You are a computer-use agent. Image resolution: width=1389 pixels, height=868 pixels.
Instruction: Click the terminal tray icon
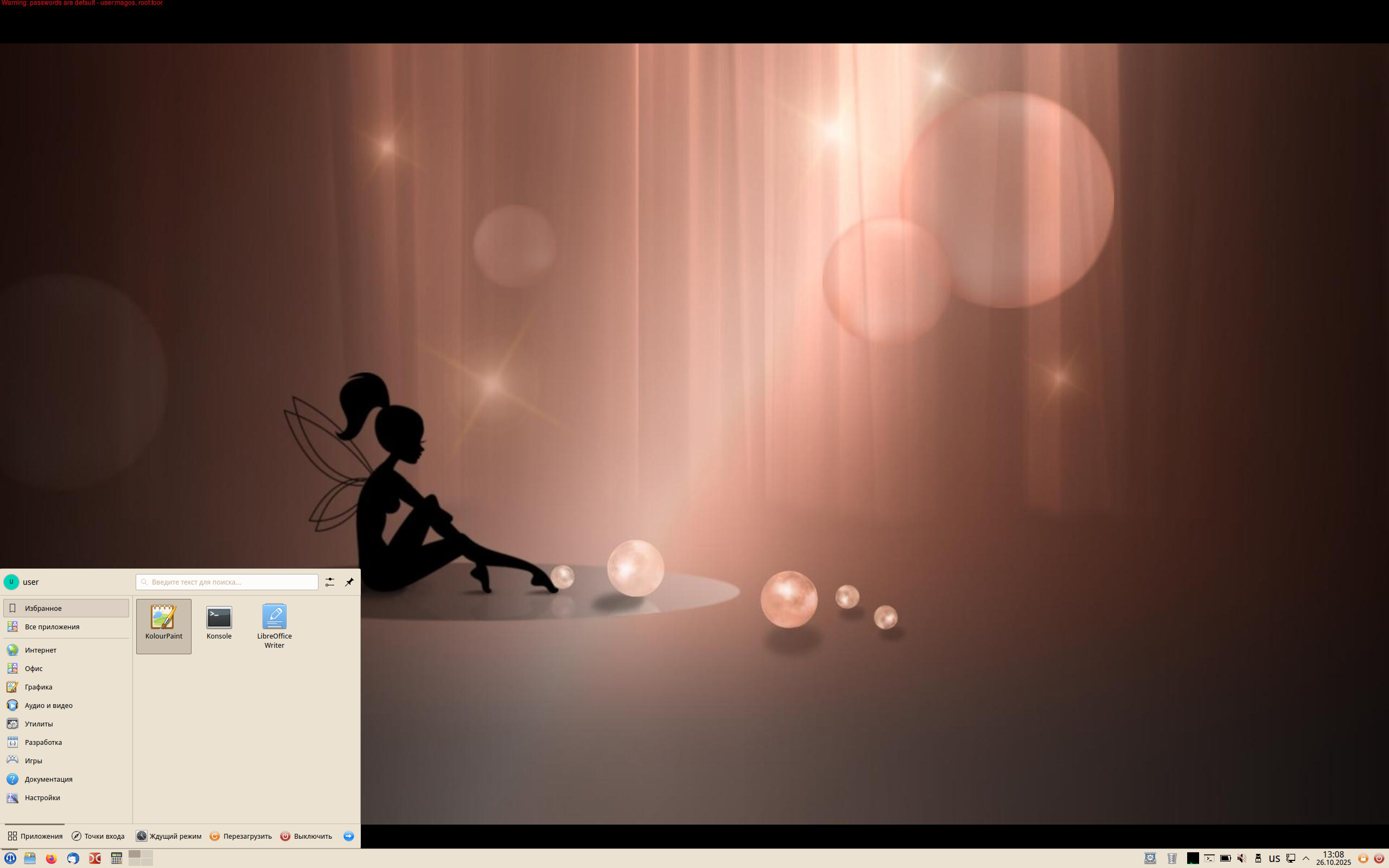(x=1209, y=858)
